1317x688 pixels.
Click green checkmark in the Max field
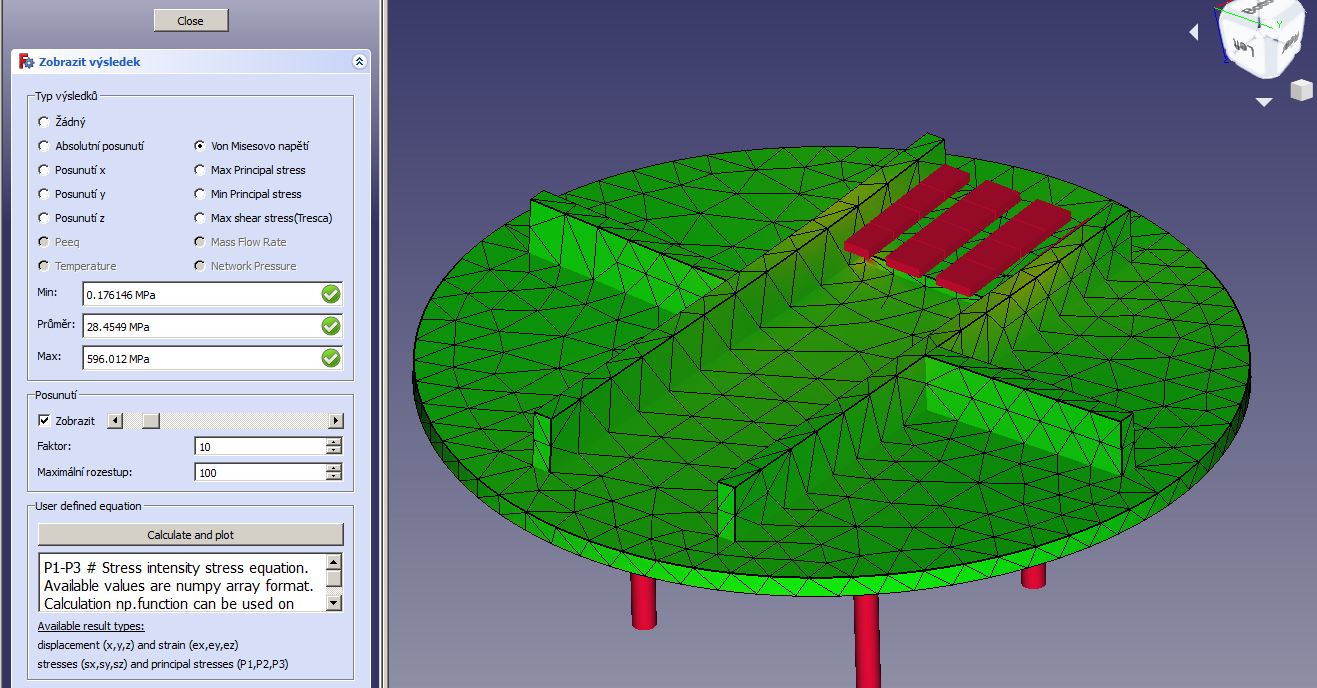(x=331, y=358)
